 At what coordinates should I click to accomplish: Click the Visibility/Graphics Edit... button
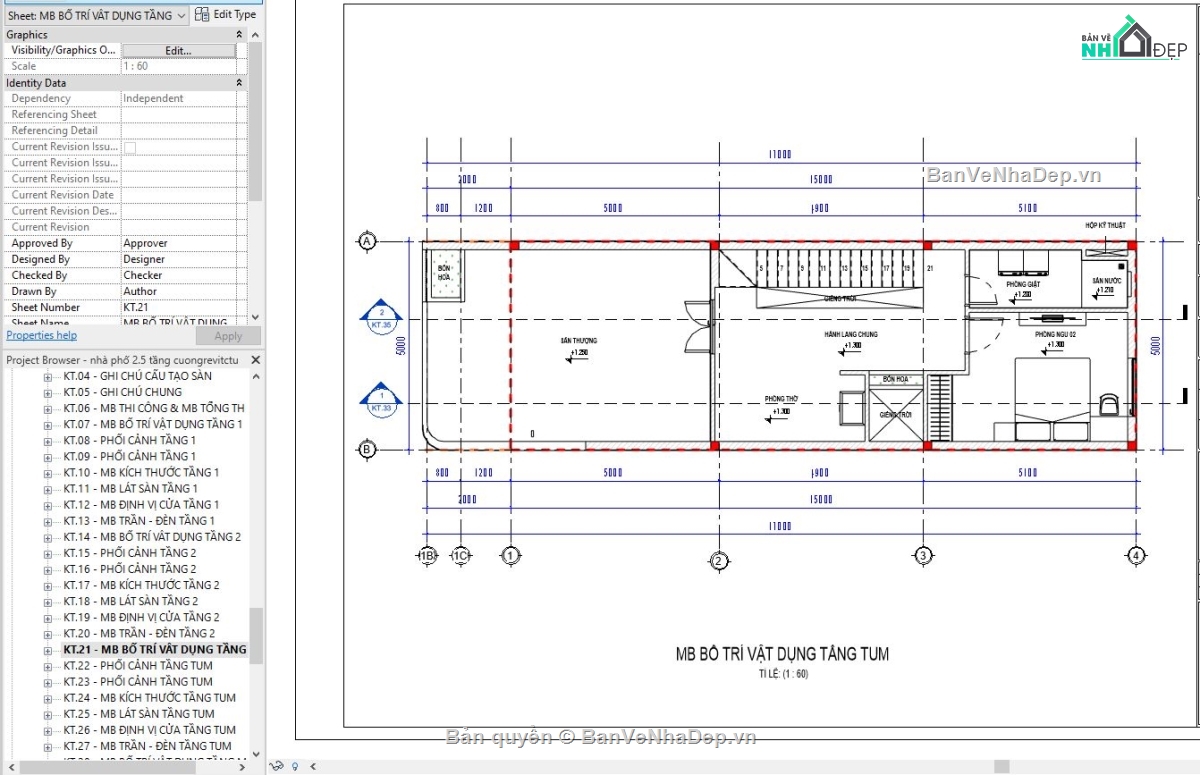coord(178,50)
